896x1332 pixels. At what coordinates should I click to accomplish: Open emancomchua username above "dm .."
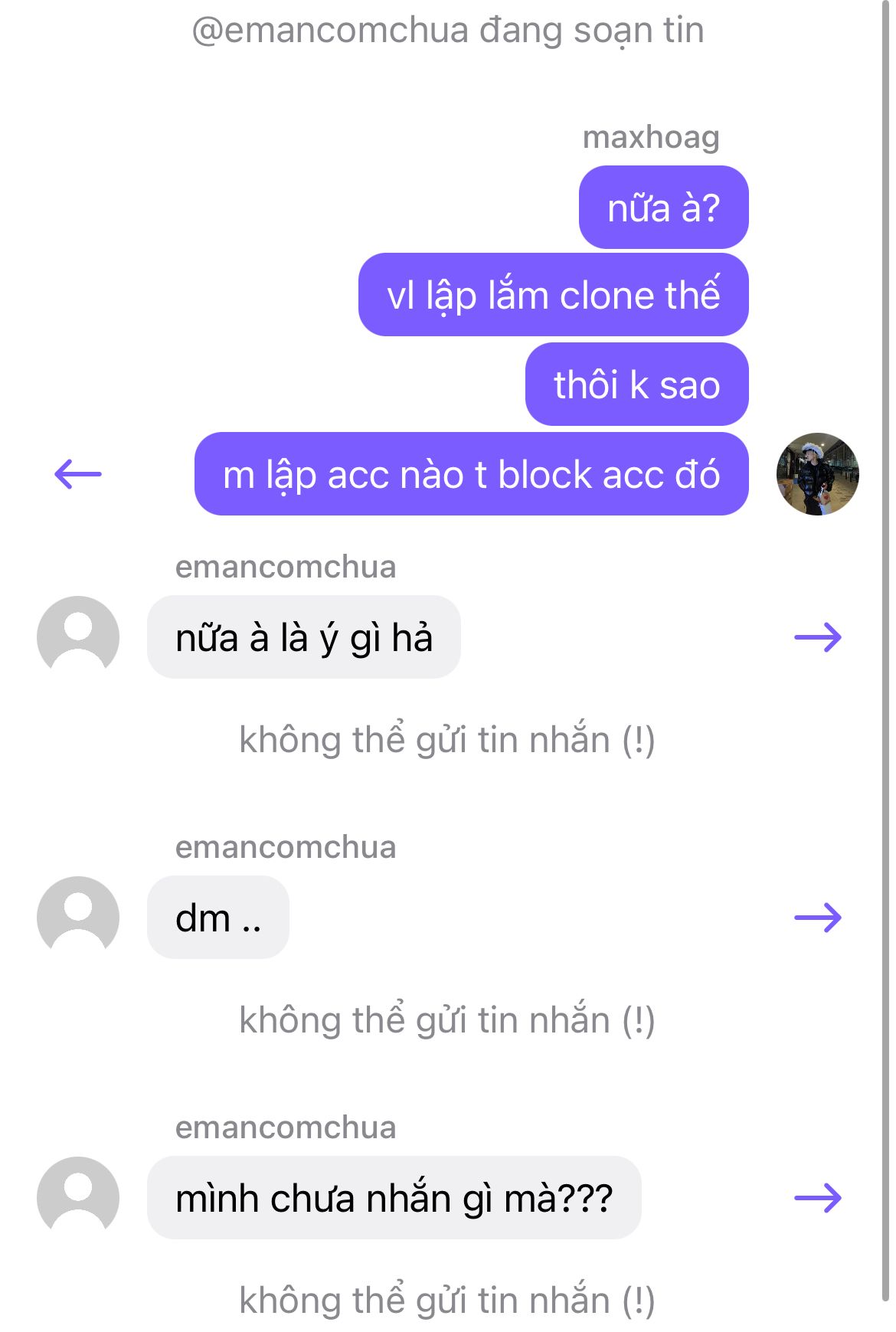point(286,847)
